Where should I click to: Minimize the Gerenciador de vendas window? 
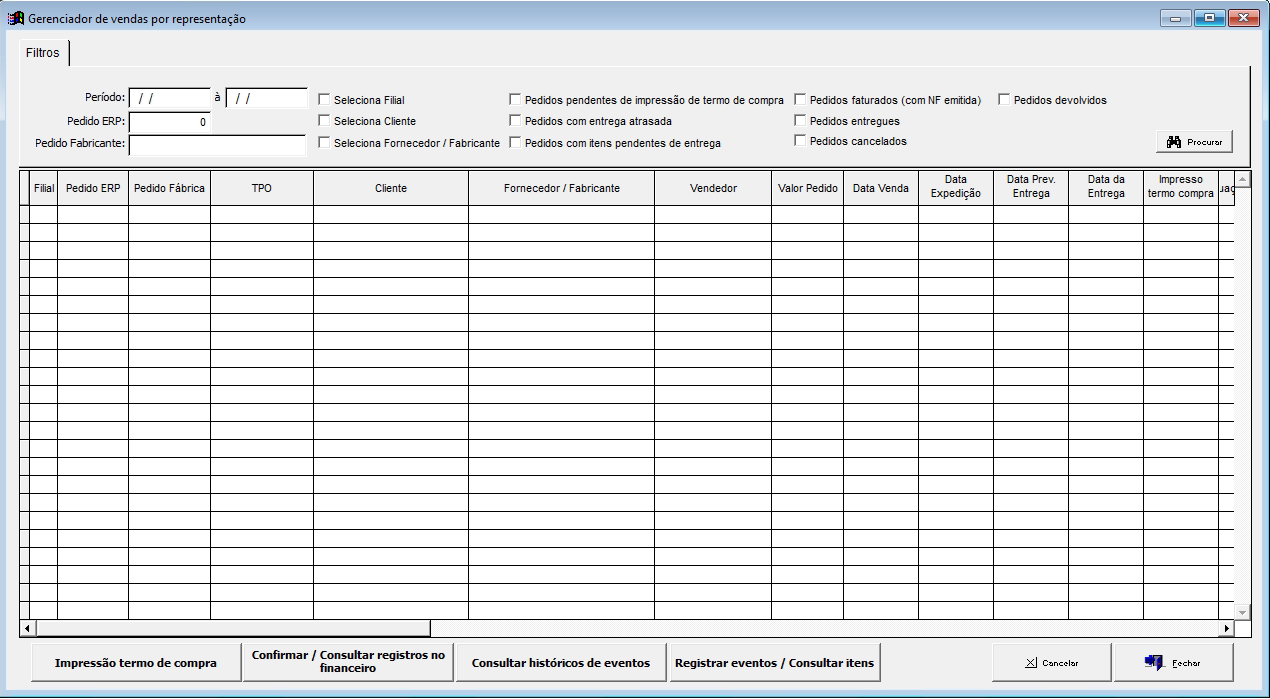tap(1176, 18)
